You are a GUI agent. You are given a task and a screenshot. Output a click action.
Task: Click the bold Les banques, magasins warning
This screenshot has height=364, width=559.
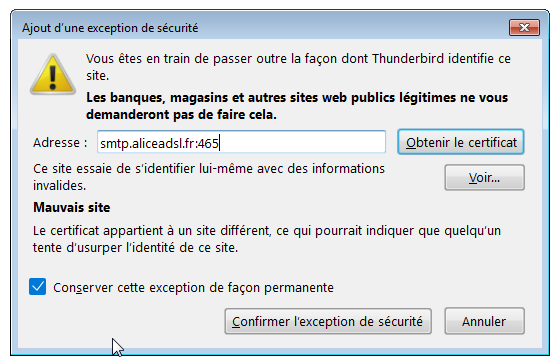click(297, 106)
